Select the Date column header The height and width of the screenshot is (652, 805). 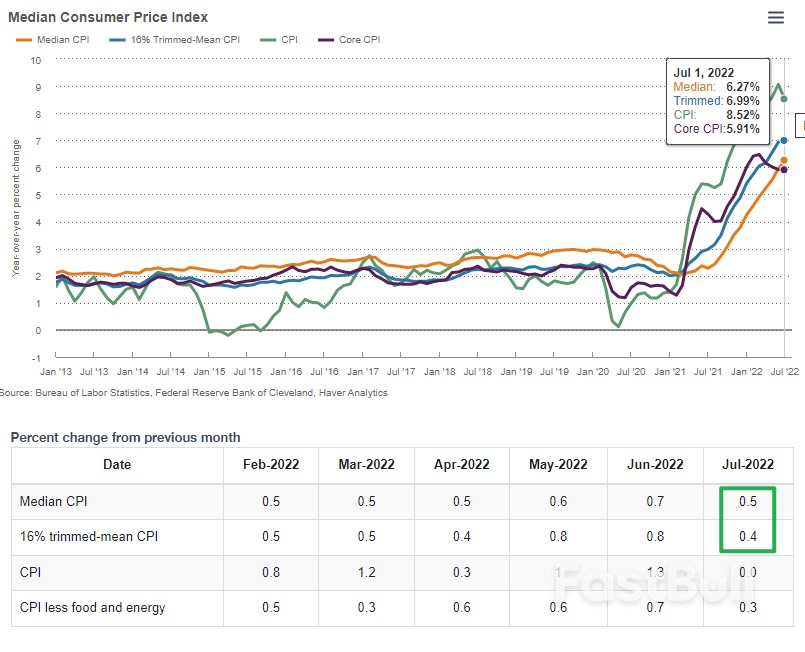tap(117, 464)
